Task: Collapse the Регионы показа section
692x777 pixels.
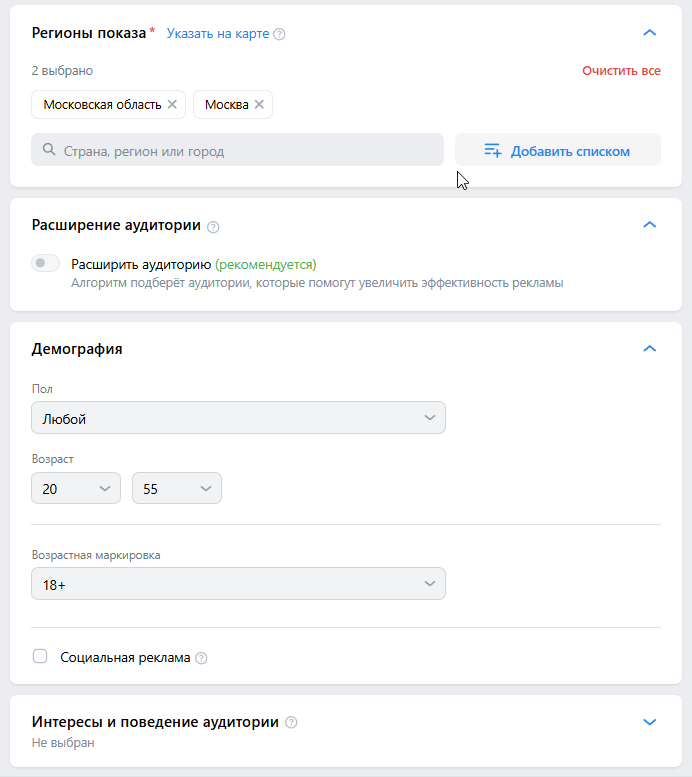Action: click(x=650, y=33)
